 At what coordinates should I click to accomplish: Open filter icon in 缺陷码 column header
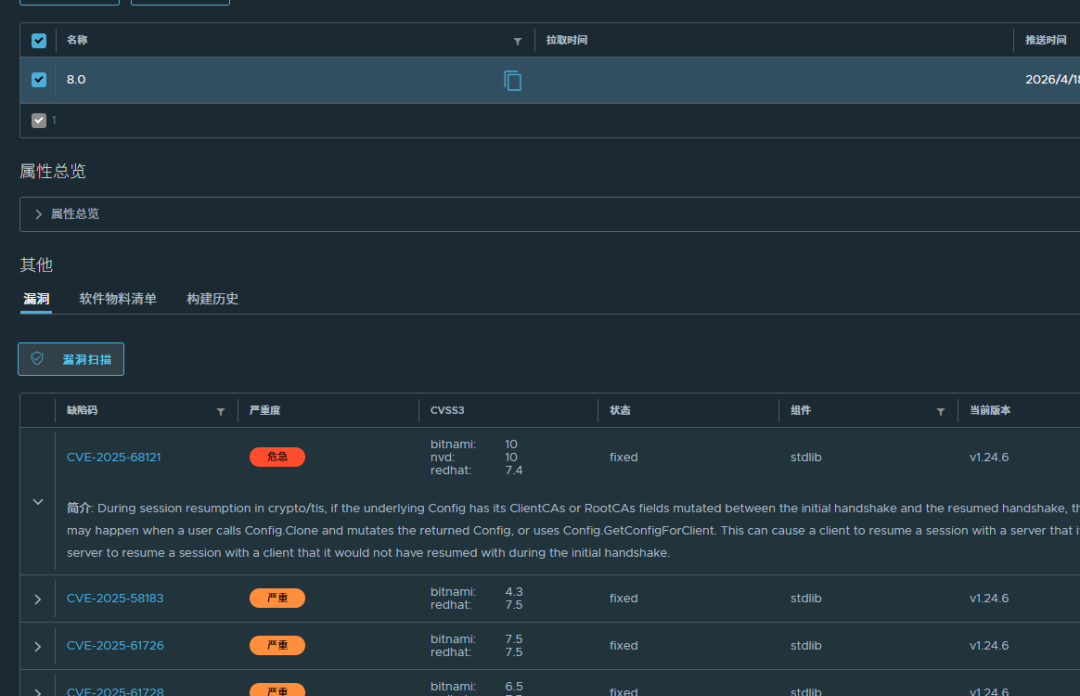point(220,411)
